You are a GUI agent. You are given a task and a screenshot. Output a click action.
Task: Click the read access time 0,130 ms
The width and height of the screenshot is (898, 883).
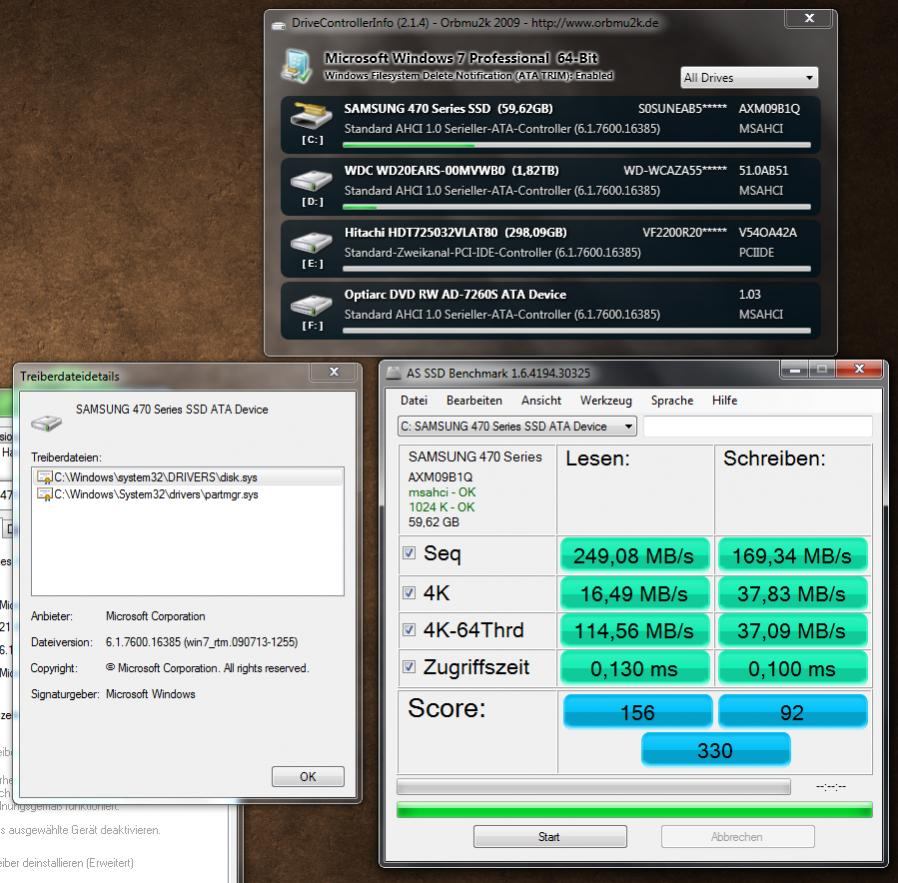(634, 668)
